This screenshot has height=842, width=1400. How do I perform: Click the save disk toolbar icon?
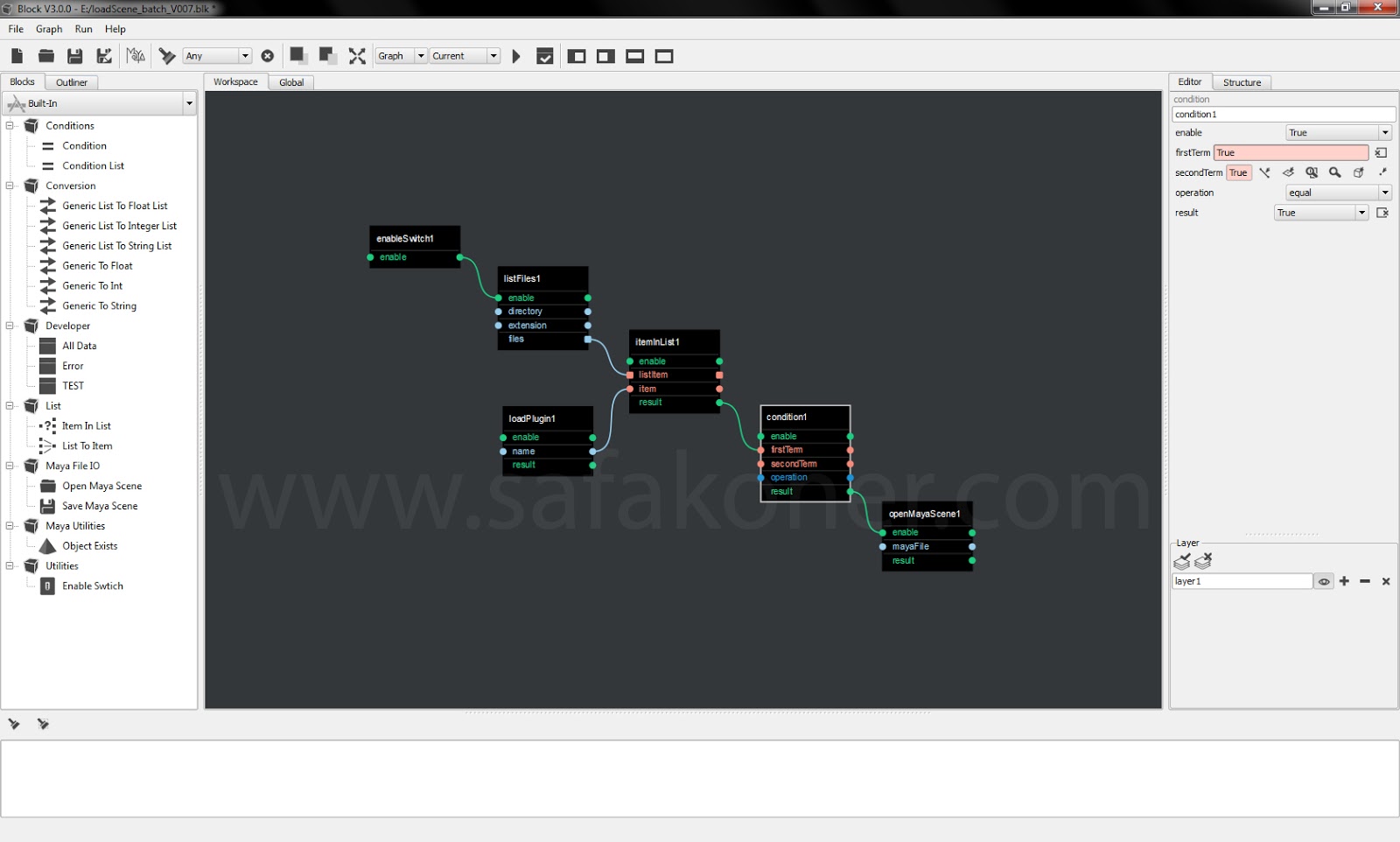(x=75, y=56)
